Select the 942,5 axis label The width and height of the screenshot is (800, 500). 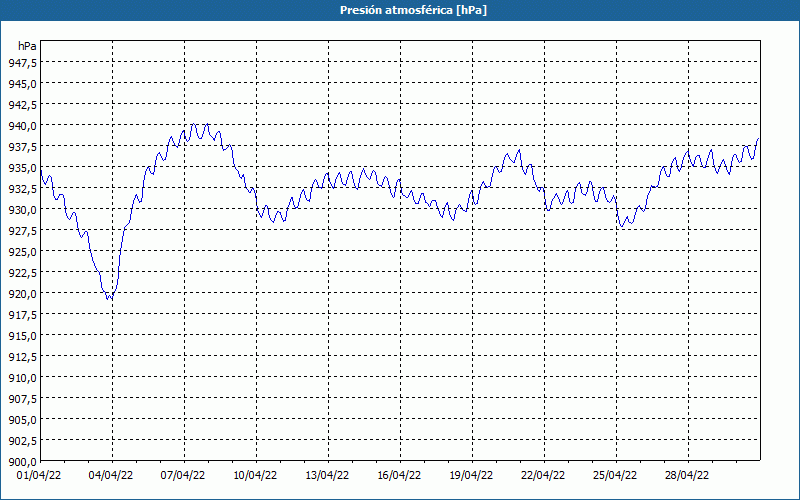click(x=22, y=105)
